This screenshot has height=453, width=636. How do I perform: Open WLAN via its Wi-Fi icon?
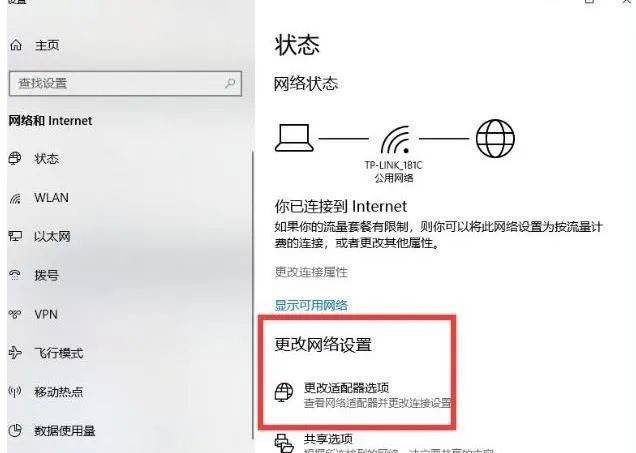tap(15, 198)
